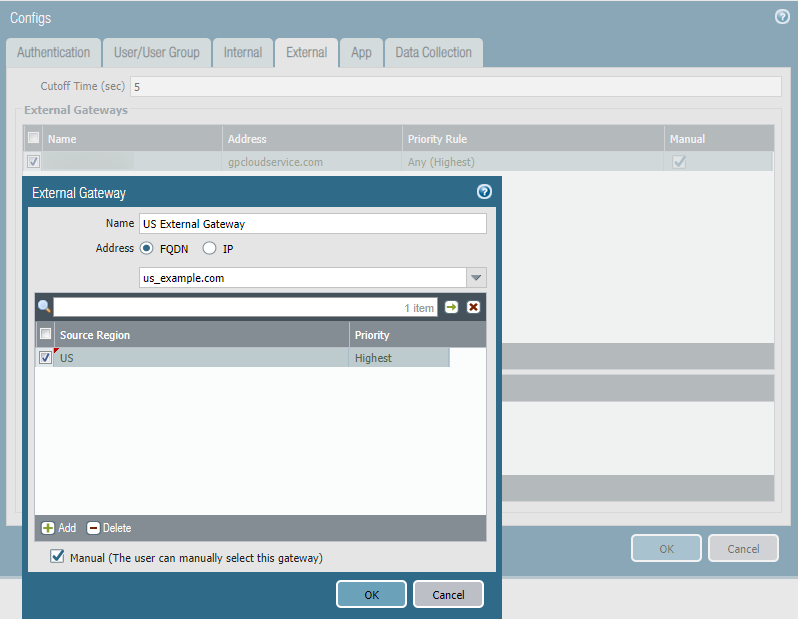Expand the us_example.com address dropdown
Screen dimensions: 798x619
click(x=476, y=278)
